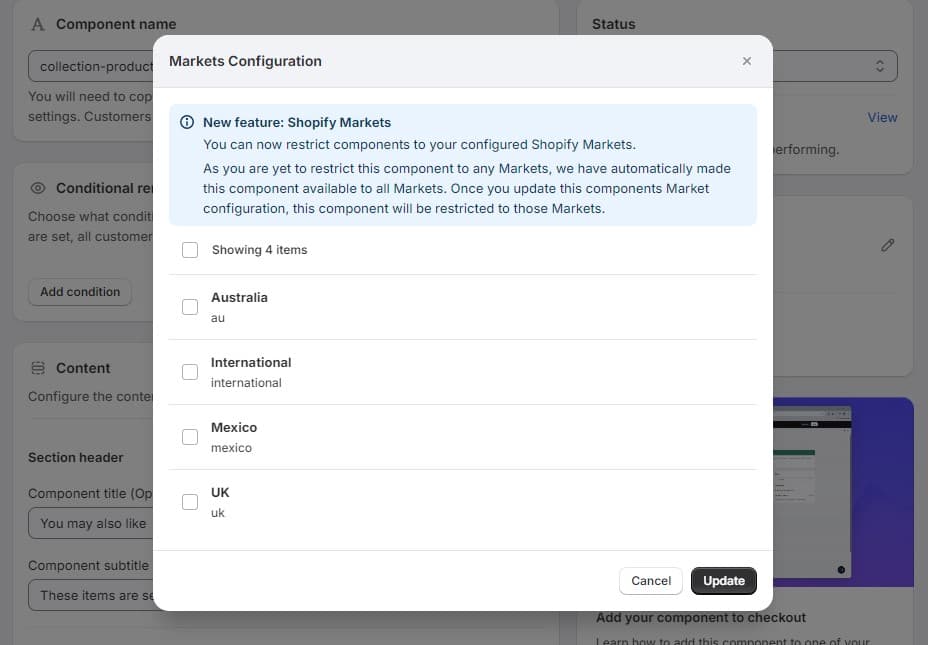The image size is (928, 645).
Task: Click the Component name letter icon
Action: 38,24
